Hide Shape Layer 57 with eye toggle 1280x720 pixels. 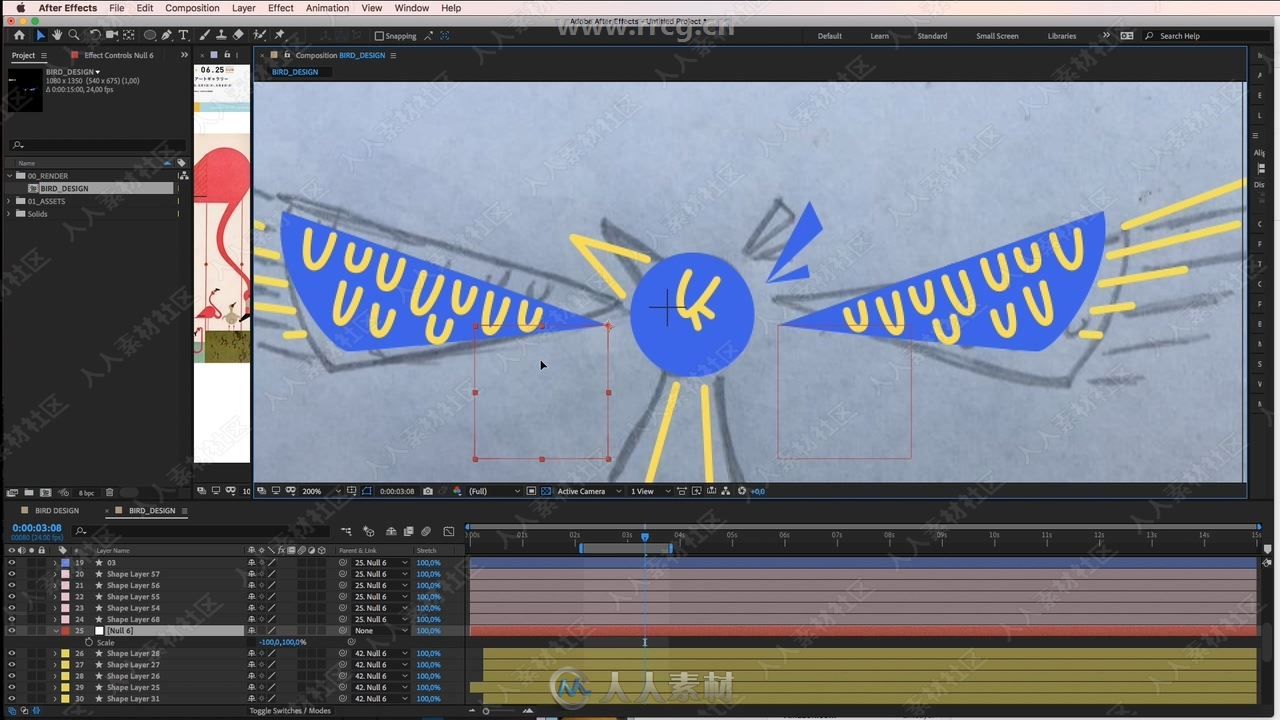click(12, 574)
